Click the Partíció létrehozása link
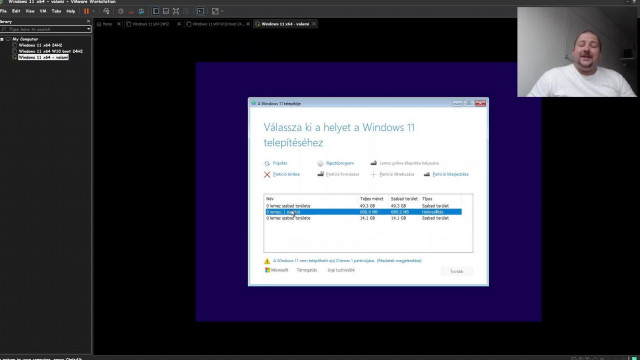Viewport: 640px width, 360px height. (x=397, y=174)
